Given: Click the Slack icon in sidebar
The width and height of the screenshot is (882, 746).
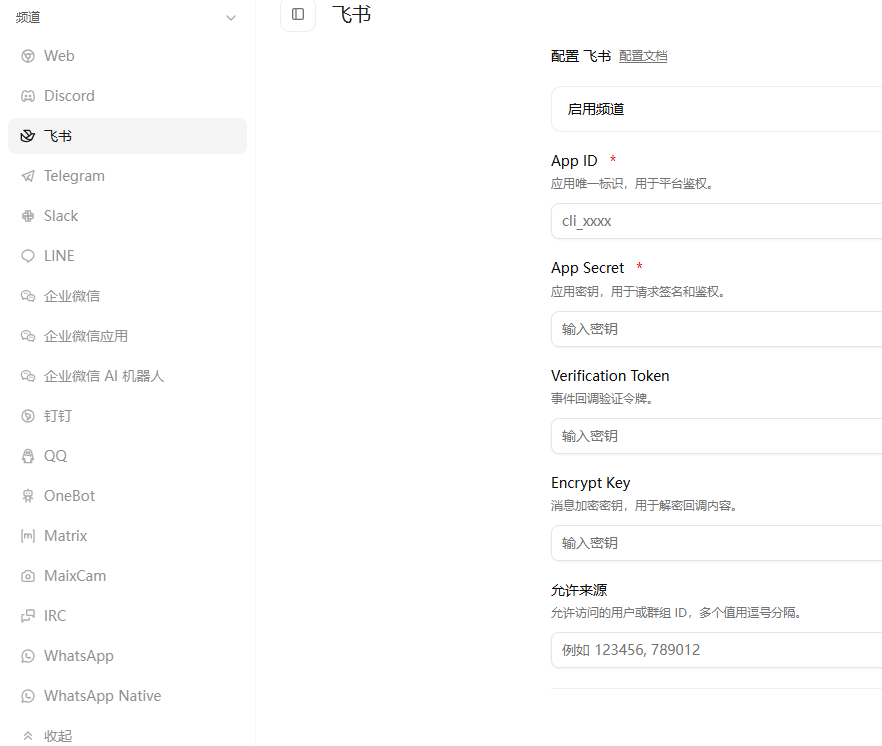Looking at the screenshot, I should point(28,216).
